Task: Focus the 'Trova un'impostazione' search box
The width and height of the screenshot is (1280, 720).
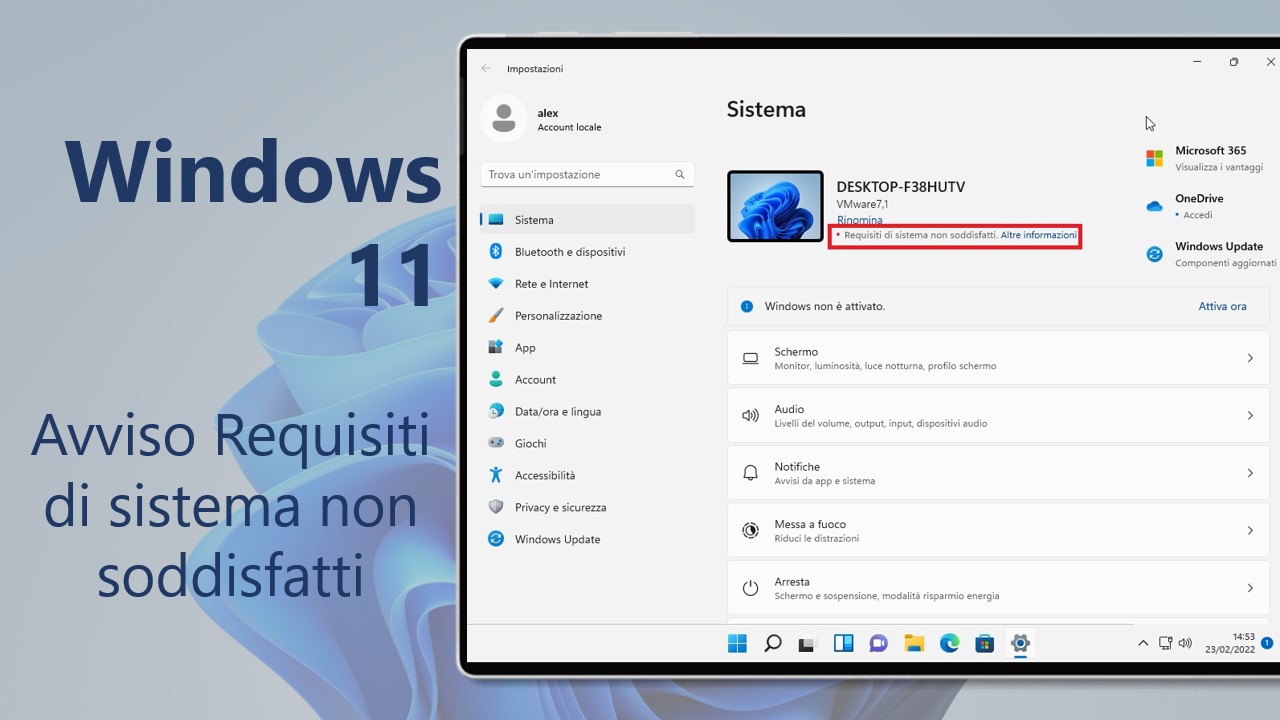Action: tap(587, 174)
